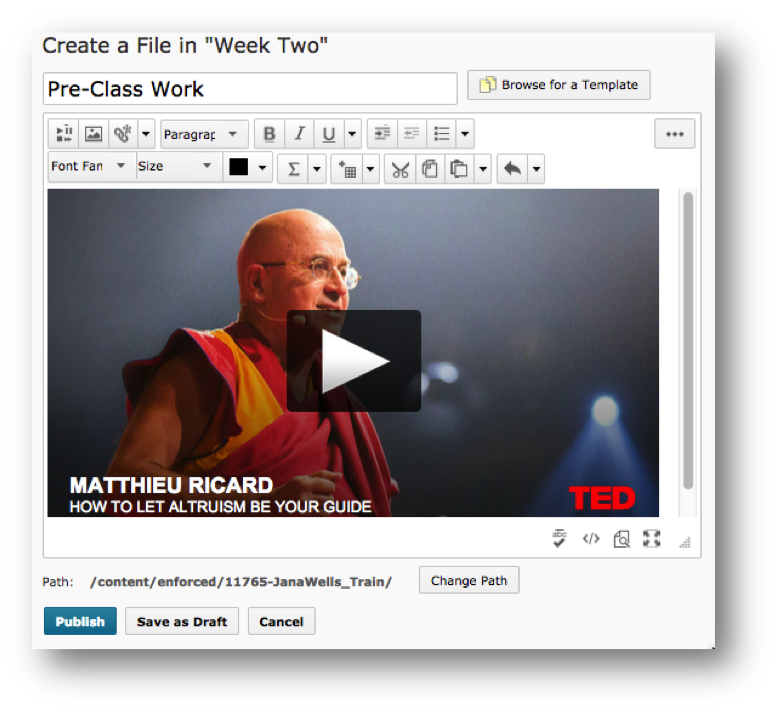Open the paste options dropdown arrow
The width and height of the screenshot is (780, 714).
tap(483, 169)
